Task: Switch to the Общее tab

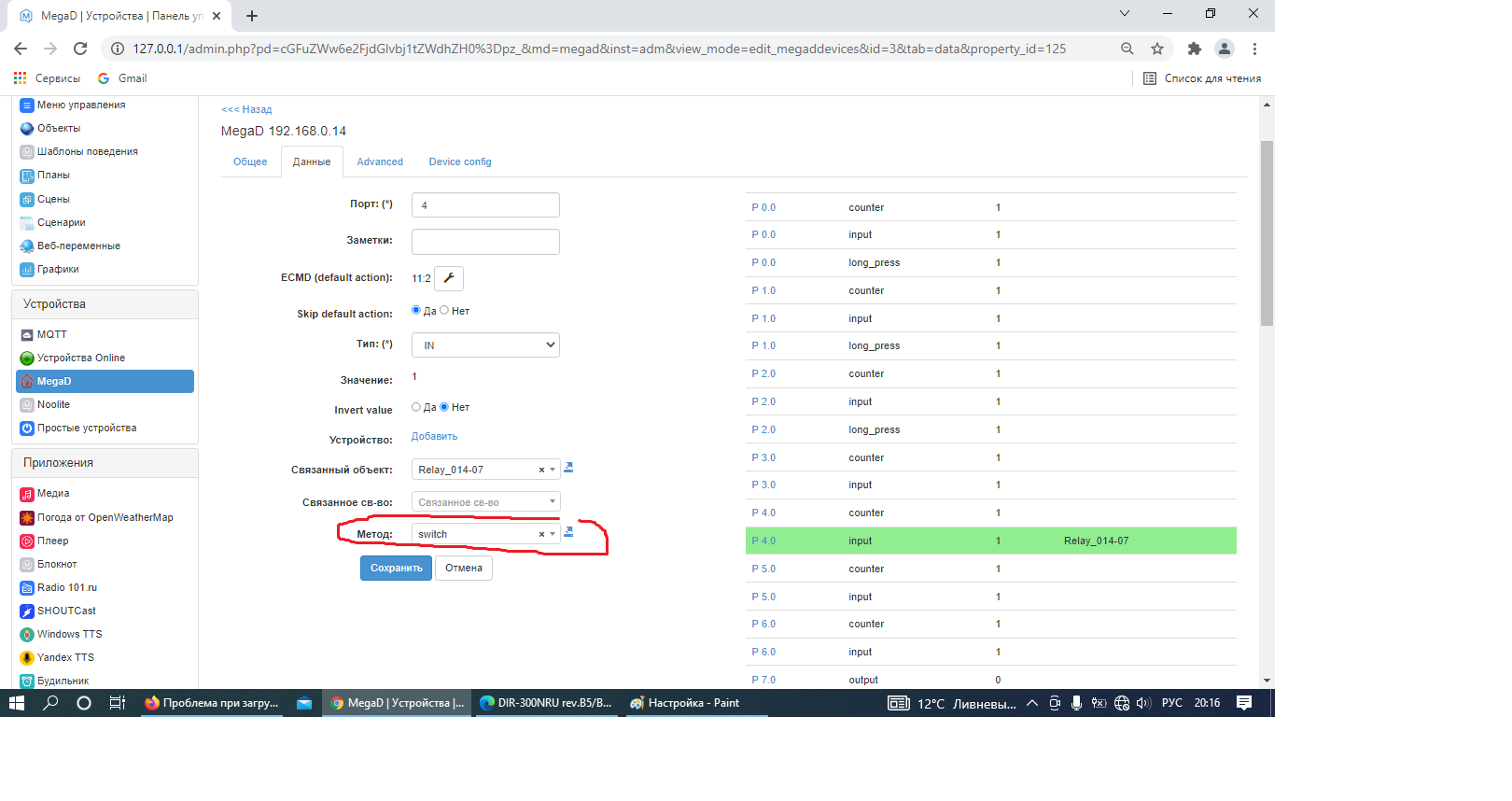Action: [250, 162]
